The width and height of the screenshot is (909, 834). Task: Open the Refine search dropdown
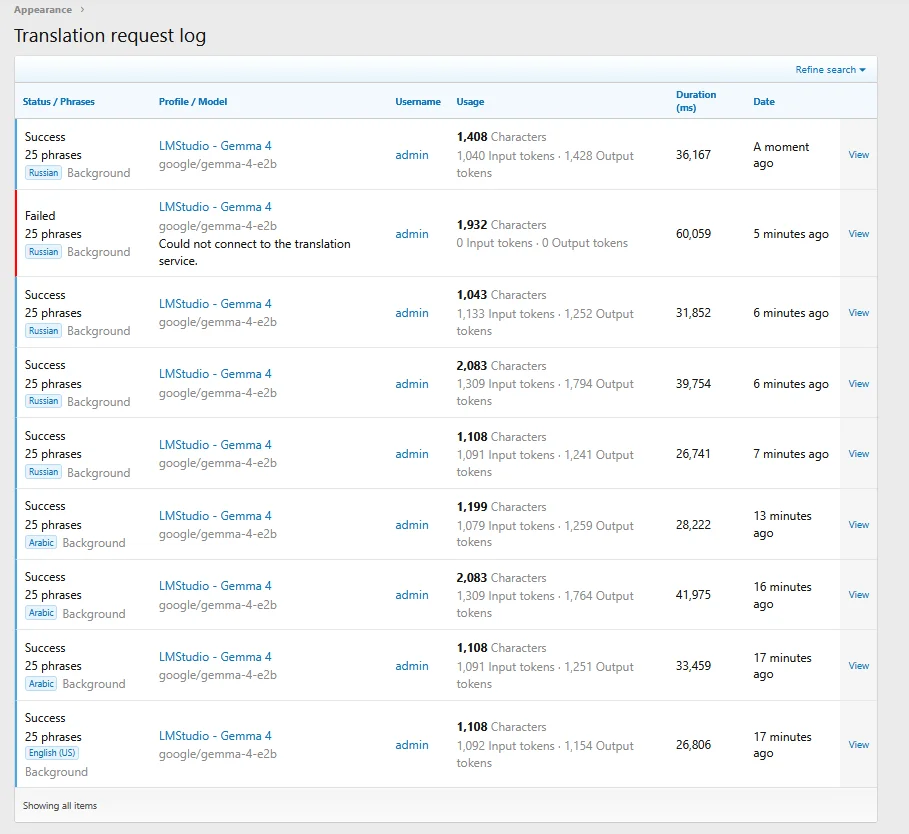(x=830, y=70)
